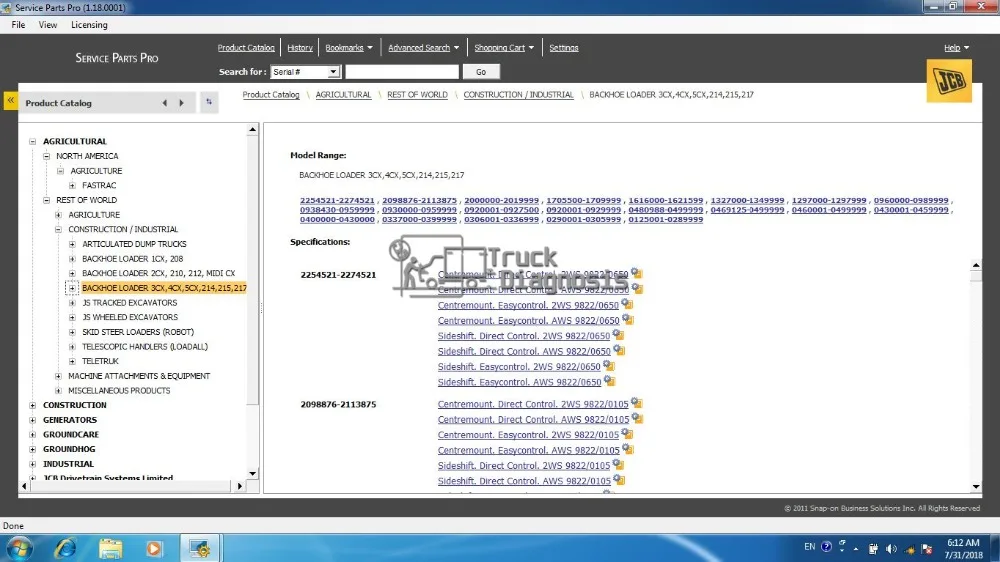Click the Action Center flag icon in the tray
The image size is (1000, 562).
point(927,549)
